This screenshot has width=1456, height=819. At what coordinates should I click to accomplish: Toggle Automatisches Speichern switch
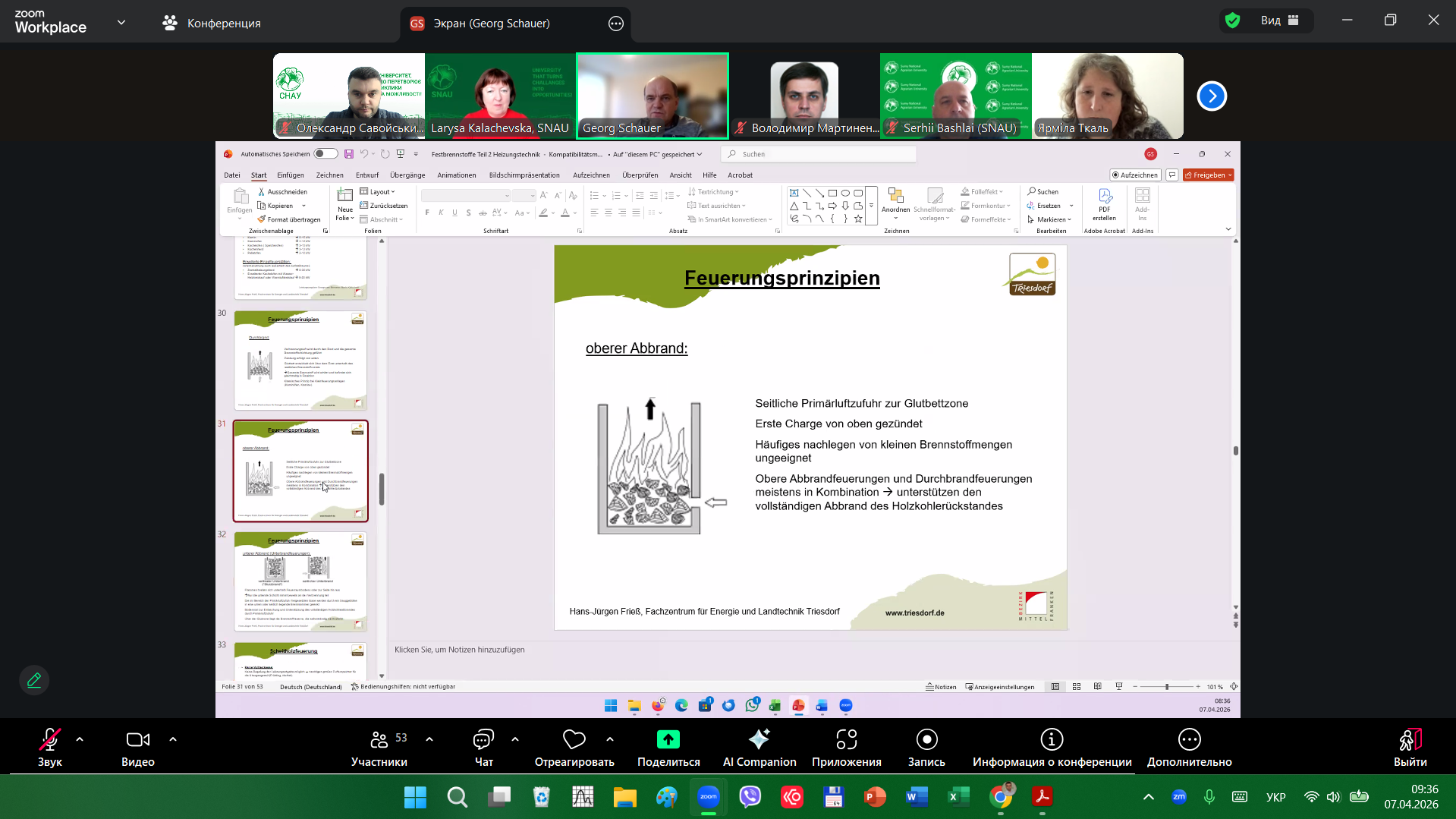pyautogui.click(x=325, y=154)
